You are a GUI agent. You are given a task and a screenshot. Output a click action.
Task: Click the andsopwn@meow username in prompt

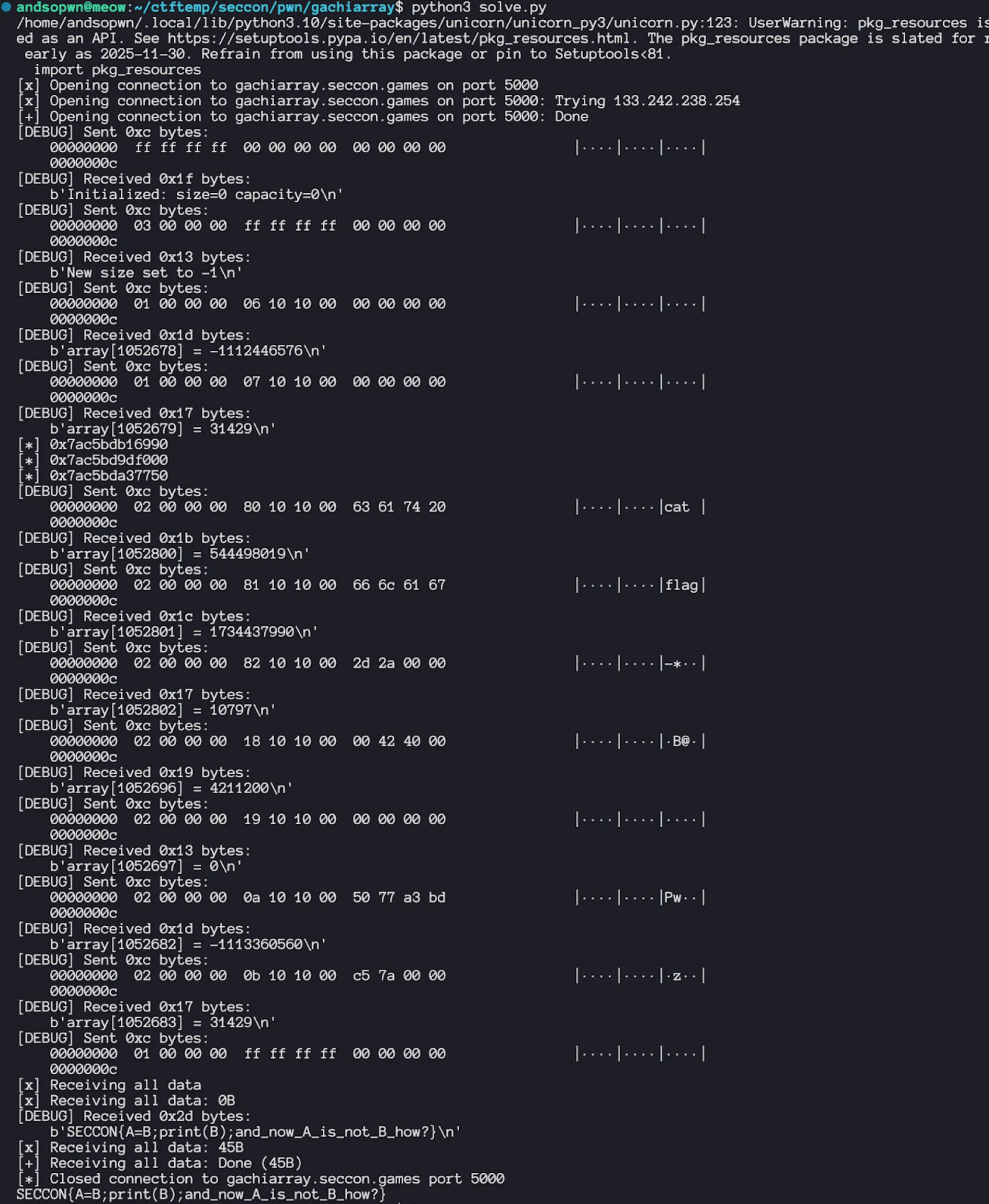point(71,7)
